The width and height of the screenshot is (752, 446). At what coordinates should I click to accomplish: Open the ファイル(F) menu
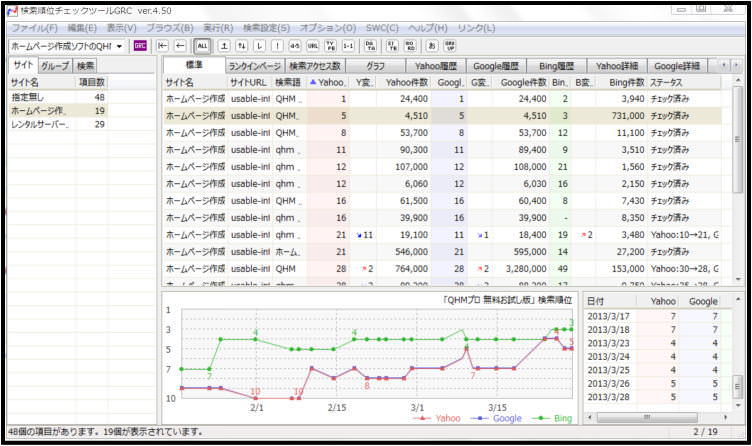(35, 28)
